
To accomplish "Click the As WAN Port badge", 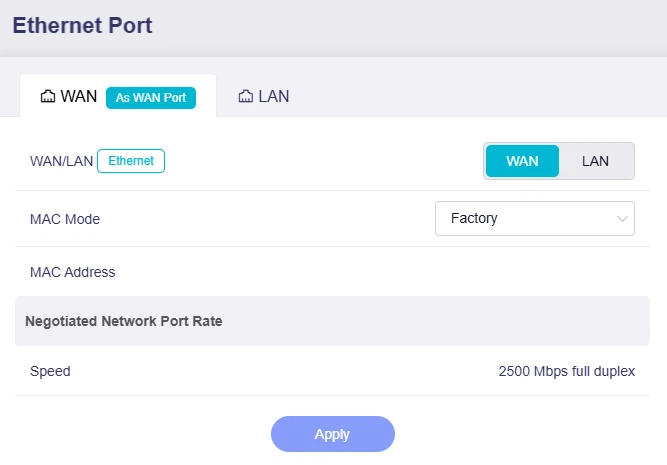I will point(151,98).
